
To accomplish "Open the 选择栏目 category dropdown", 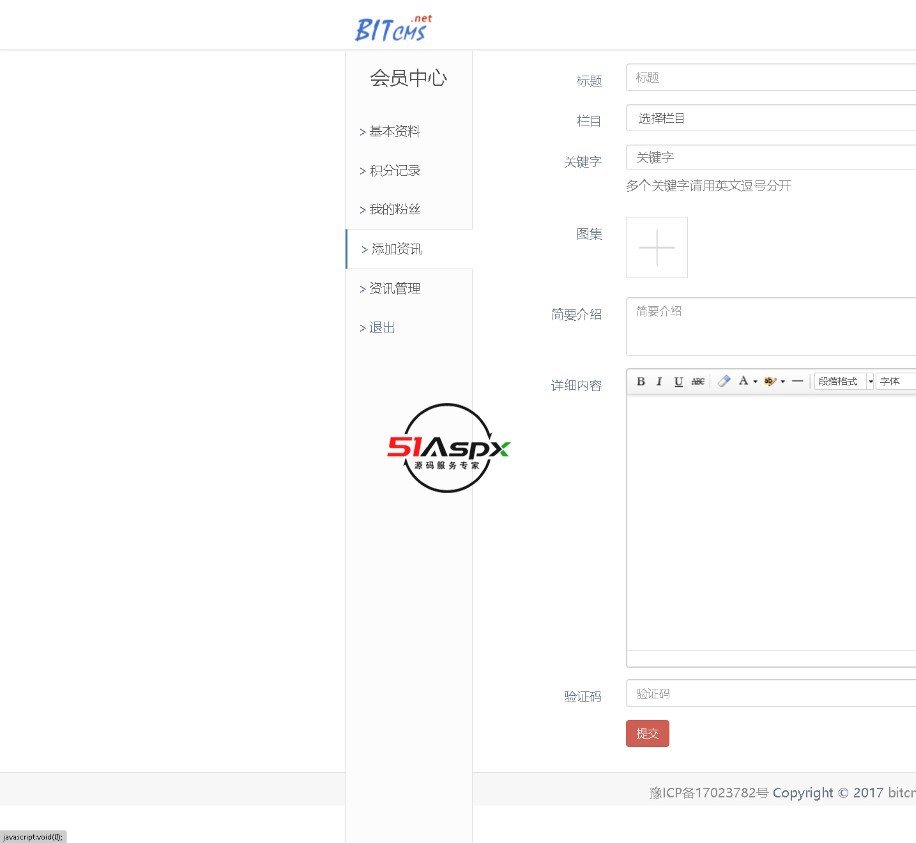I will pyautogui.click(x=771, y=118).
